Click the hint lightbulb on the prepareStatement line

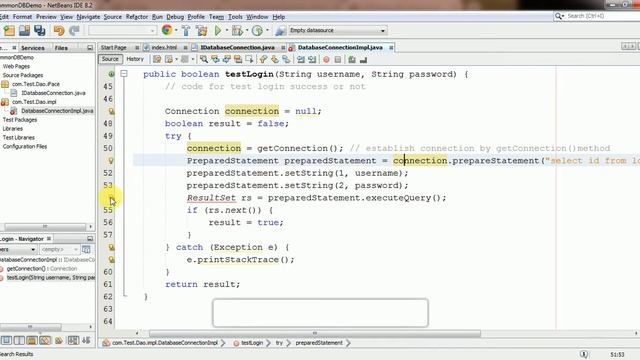point(111,160)
